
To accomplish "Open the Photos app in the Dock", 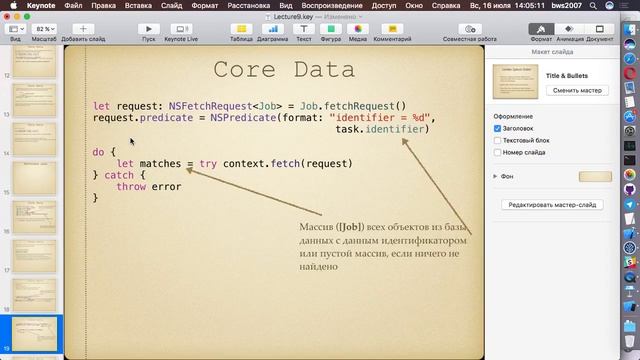I will 630,175.
